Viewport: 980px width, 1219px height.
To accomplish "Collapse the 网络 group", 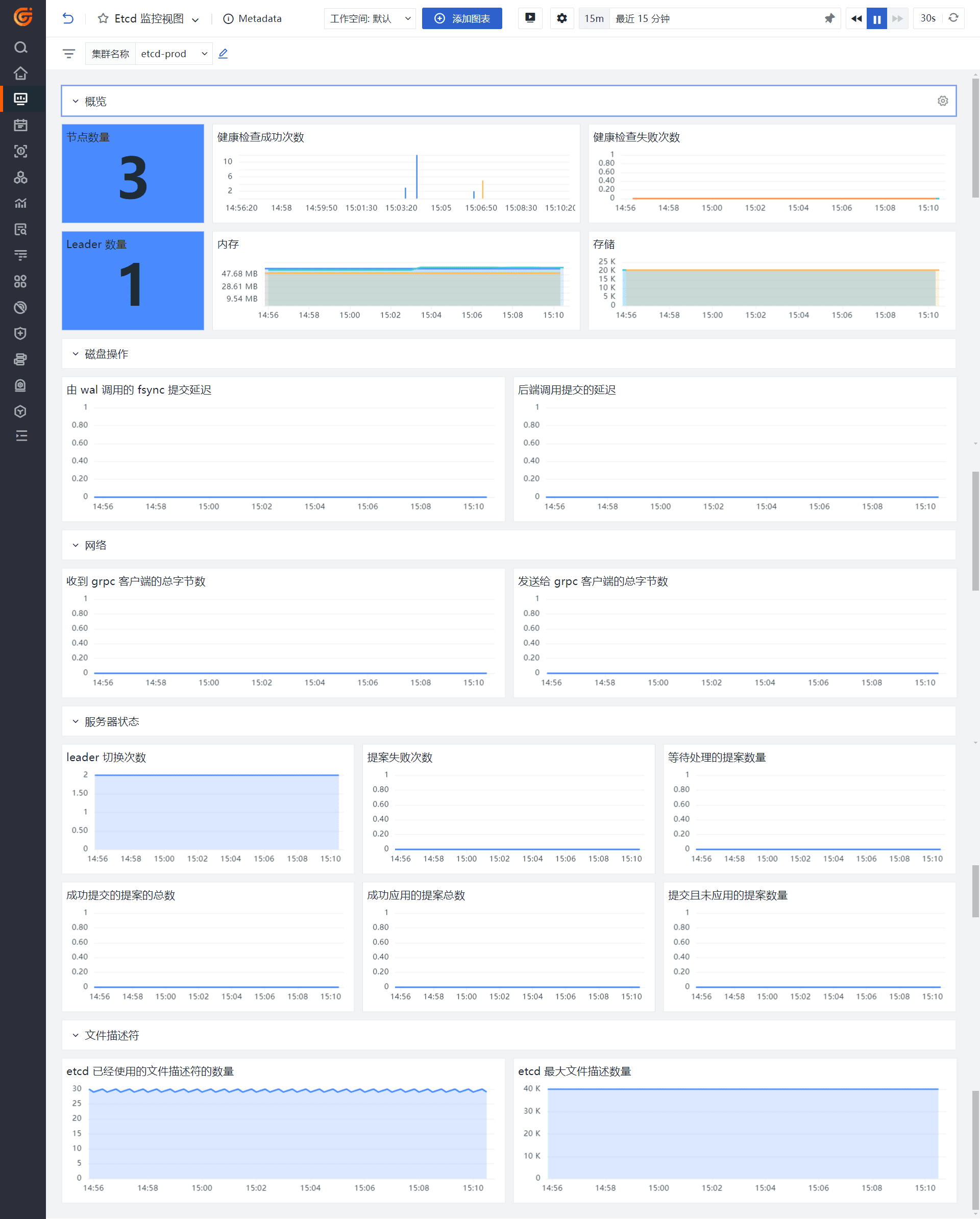I will [x=75, y=545].
